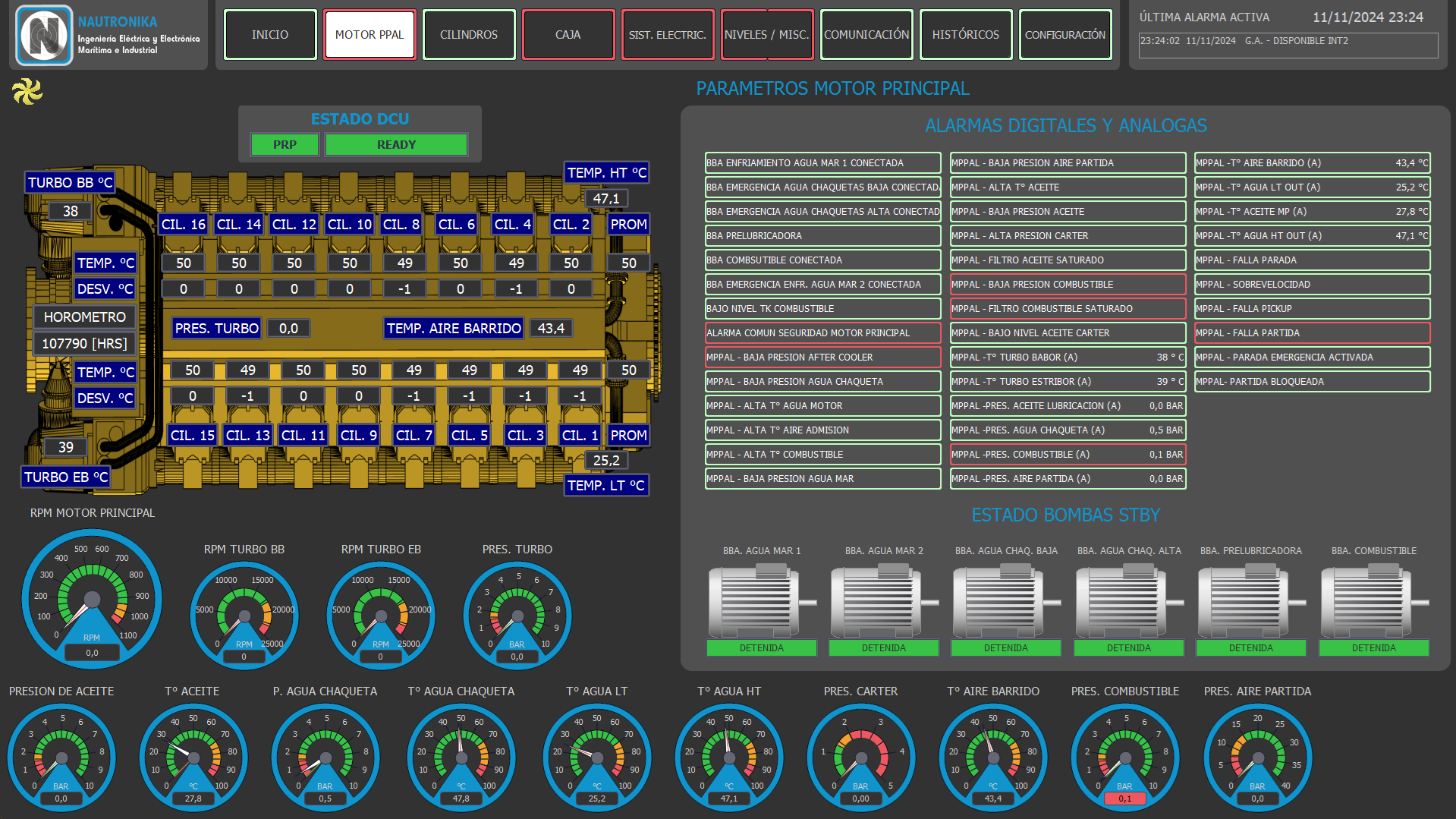The height and width of the screenshot is (819, 1456).
Task: Click the Nautronika logo icon
Action: (x=44, y=35)
